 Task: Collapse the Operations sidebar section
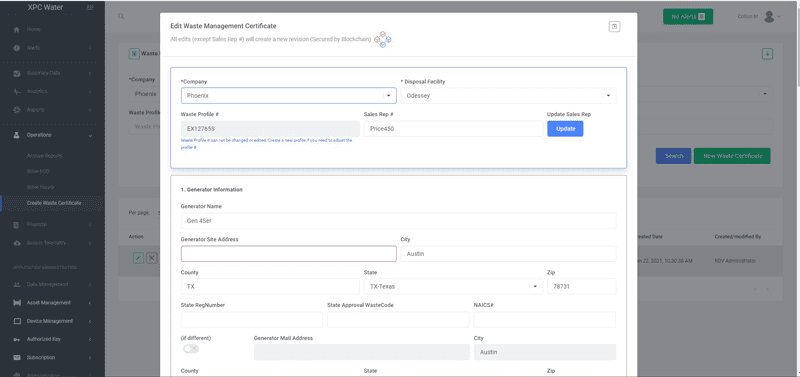click(x=90, y=136)
